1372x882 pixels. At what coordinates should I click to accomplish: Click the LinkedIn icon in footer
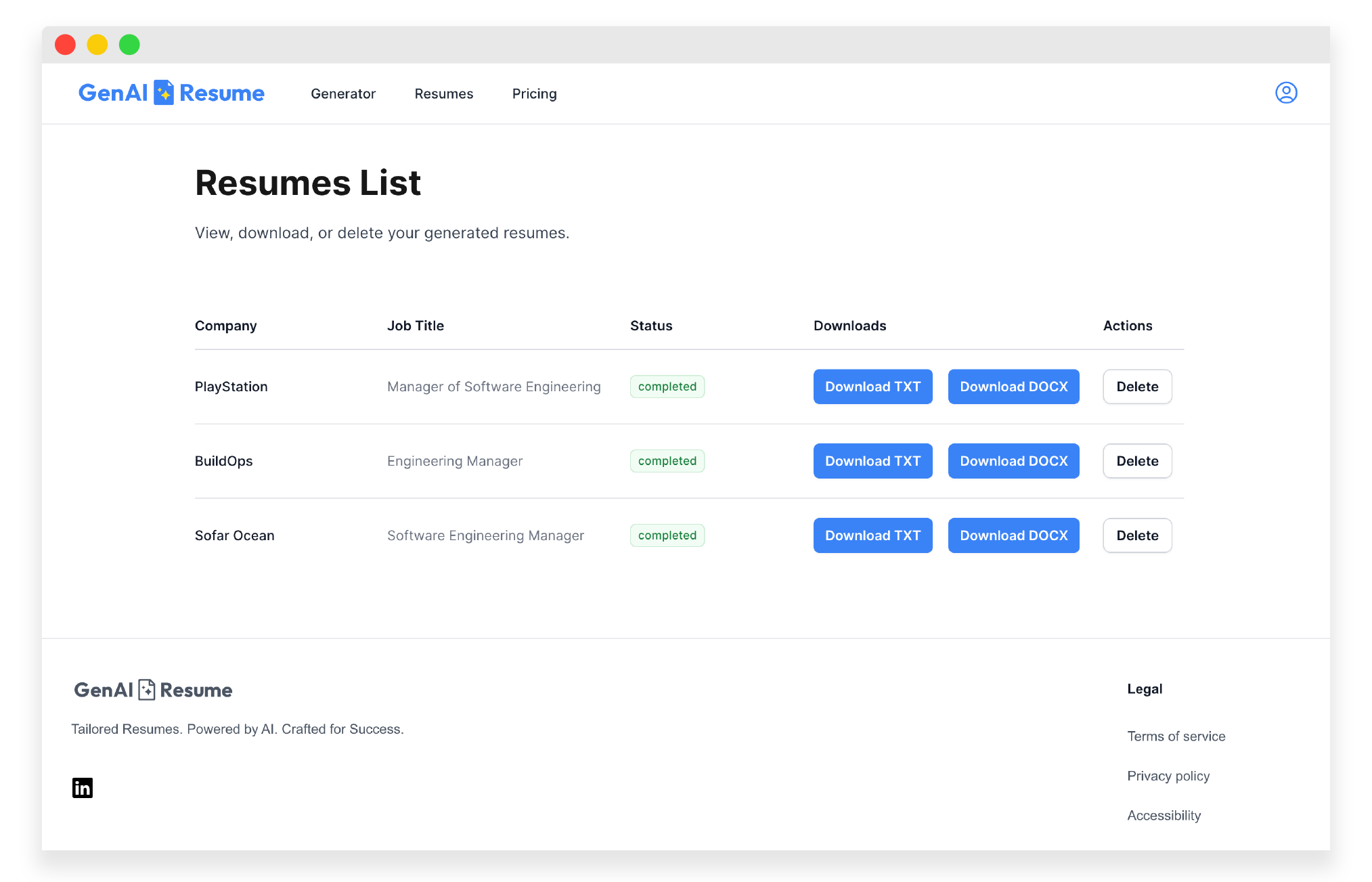pyautogui.click(x=83, y=787)
